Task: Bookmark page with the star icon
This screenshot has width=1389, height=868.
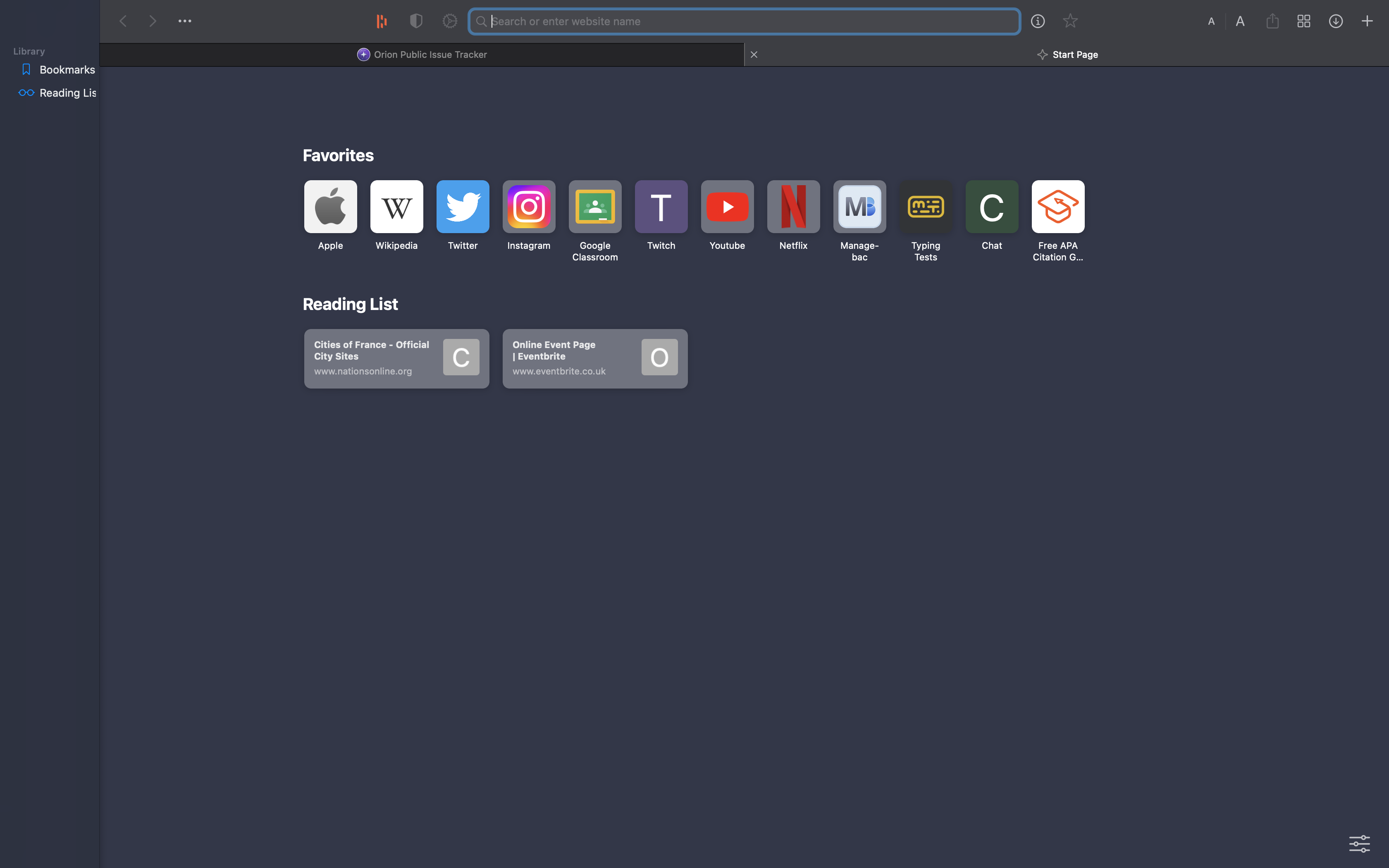Action: [x=1070, y=21]
